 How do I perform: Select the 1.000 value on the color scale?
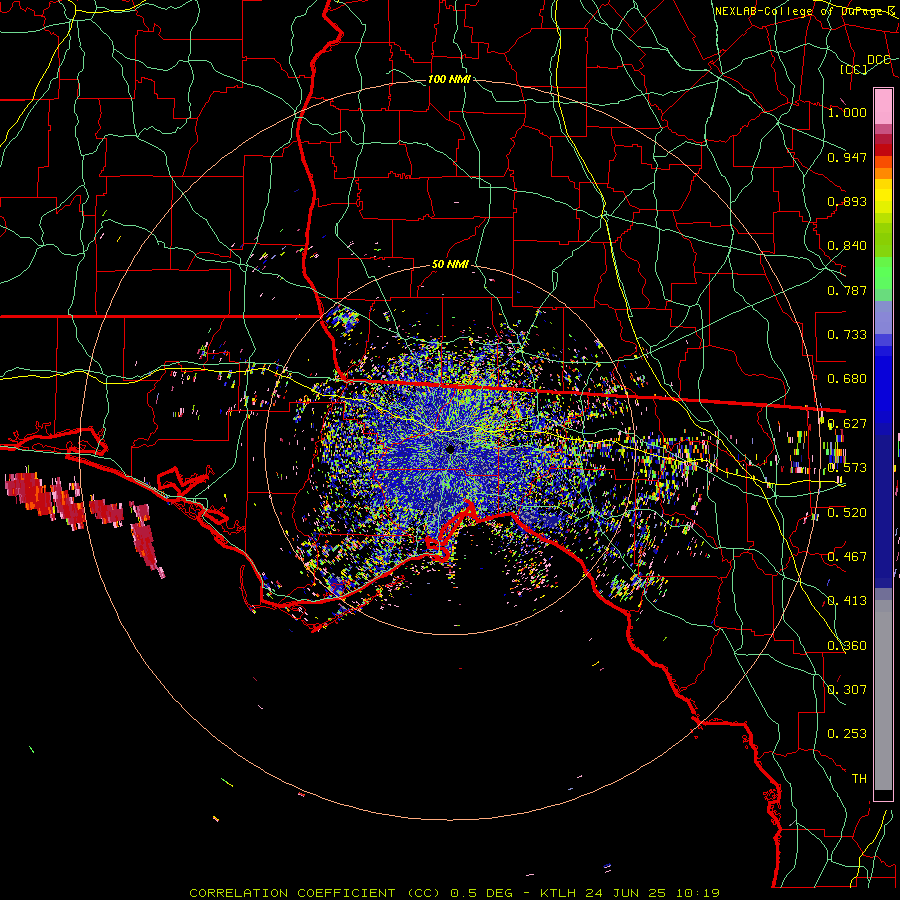pos(847,112)
